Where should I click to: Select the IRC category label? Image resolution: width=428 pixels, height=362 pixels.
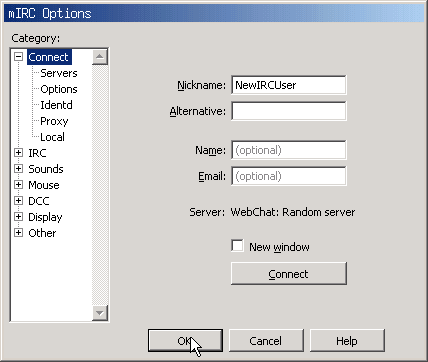coord(37,153)
